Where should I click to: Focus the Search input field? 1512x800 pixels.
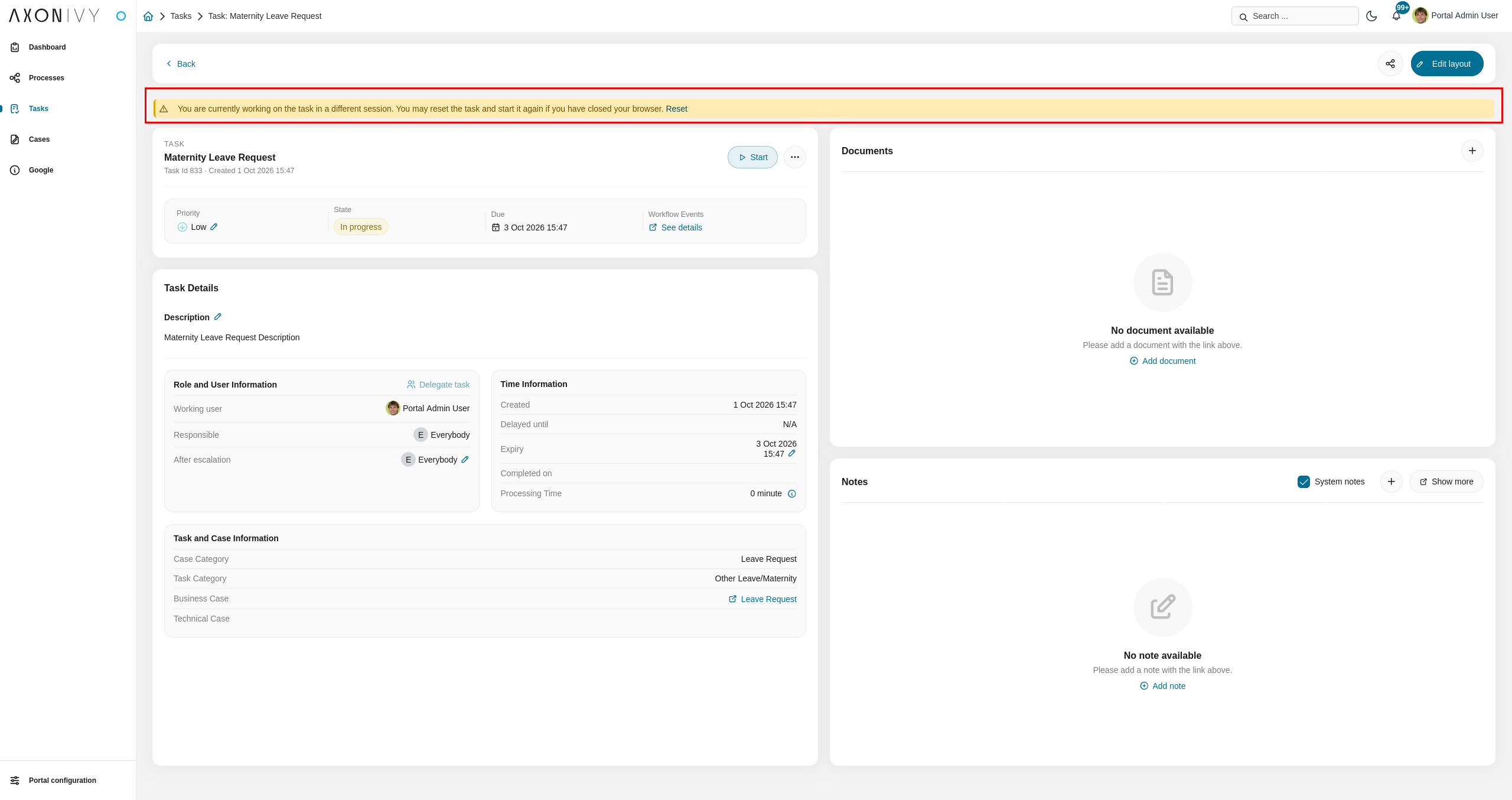tap(1295, 16)
